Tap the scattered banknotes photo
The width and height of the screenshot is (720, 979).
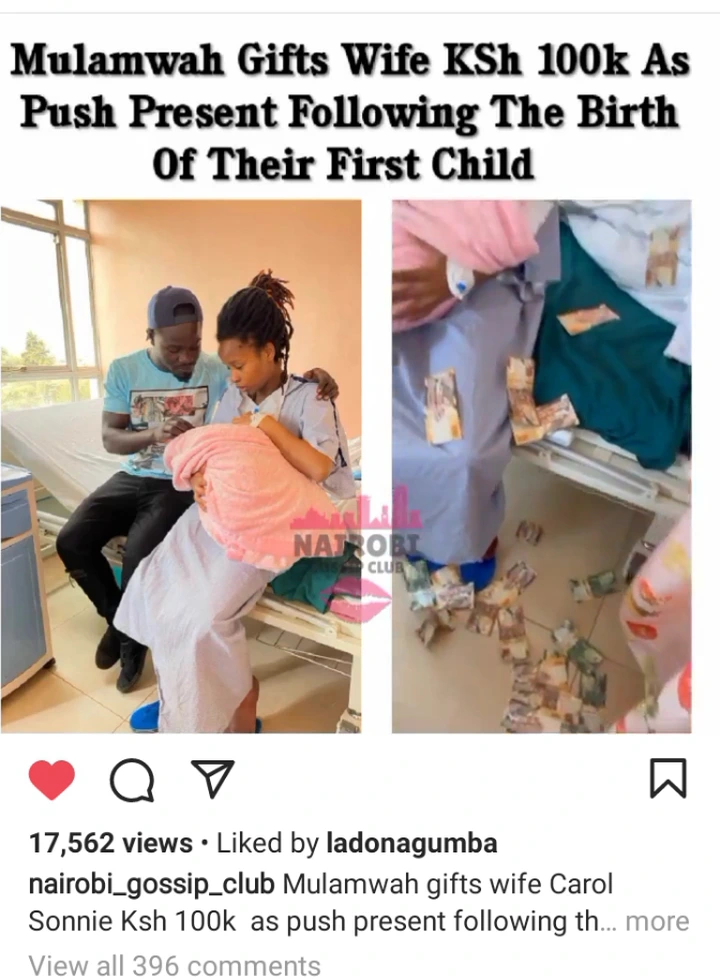click(541, 466)
